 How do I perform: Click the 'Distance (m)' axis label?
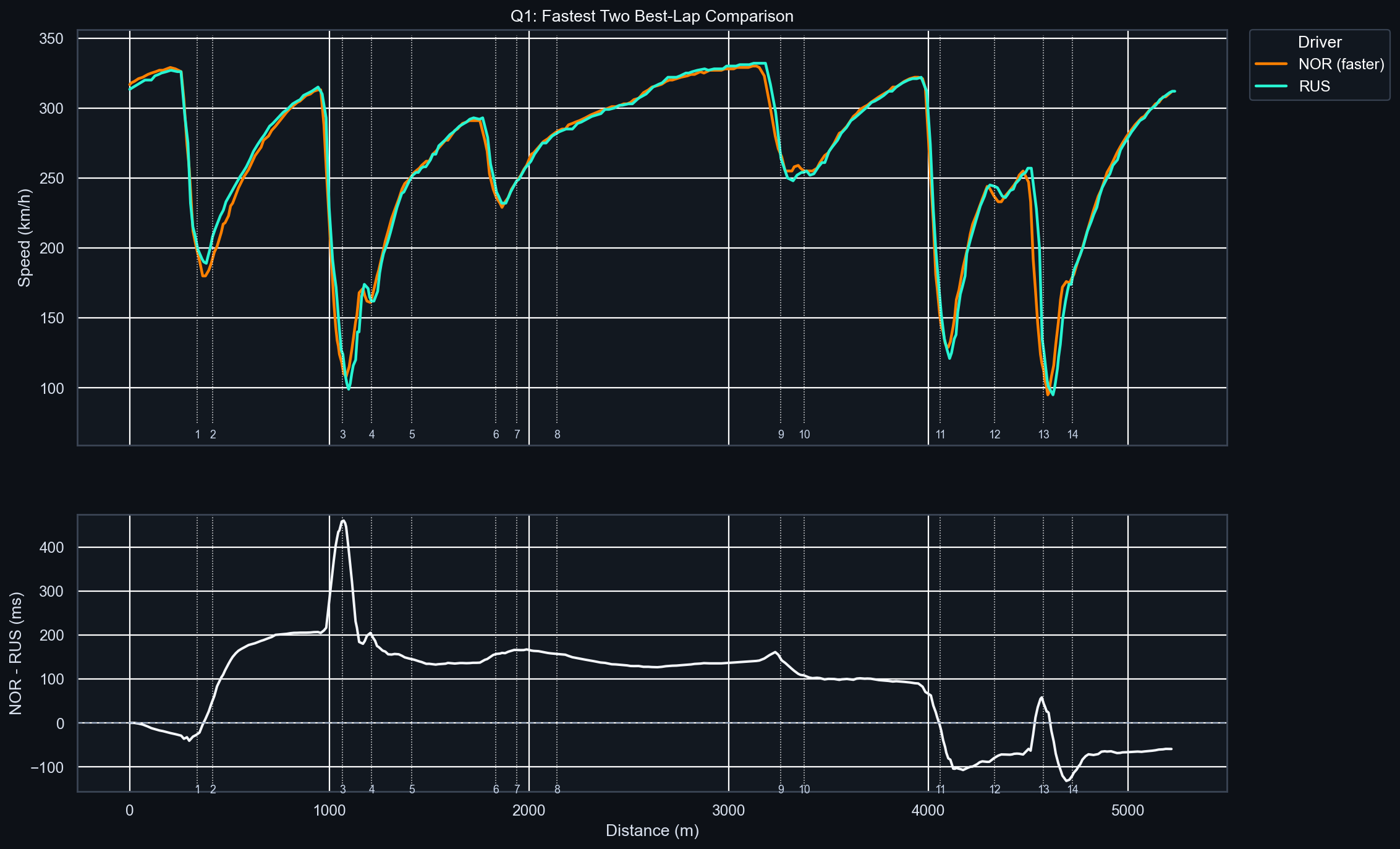coord(651,830)
